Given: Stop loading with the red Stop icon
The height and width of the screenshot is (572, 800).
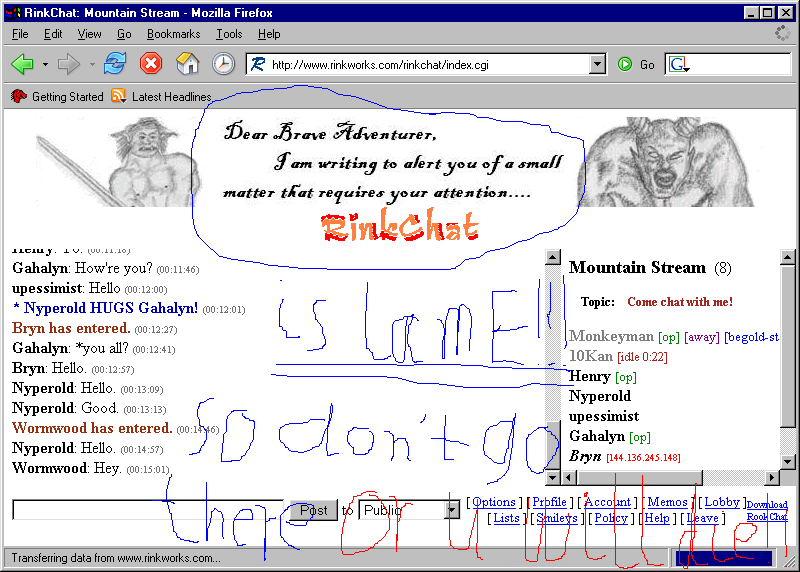Looking at the screenshot, I should click(x=151, y=64).
